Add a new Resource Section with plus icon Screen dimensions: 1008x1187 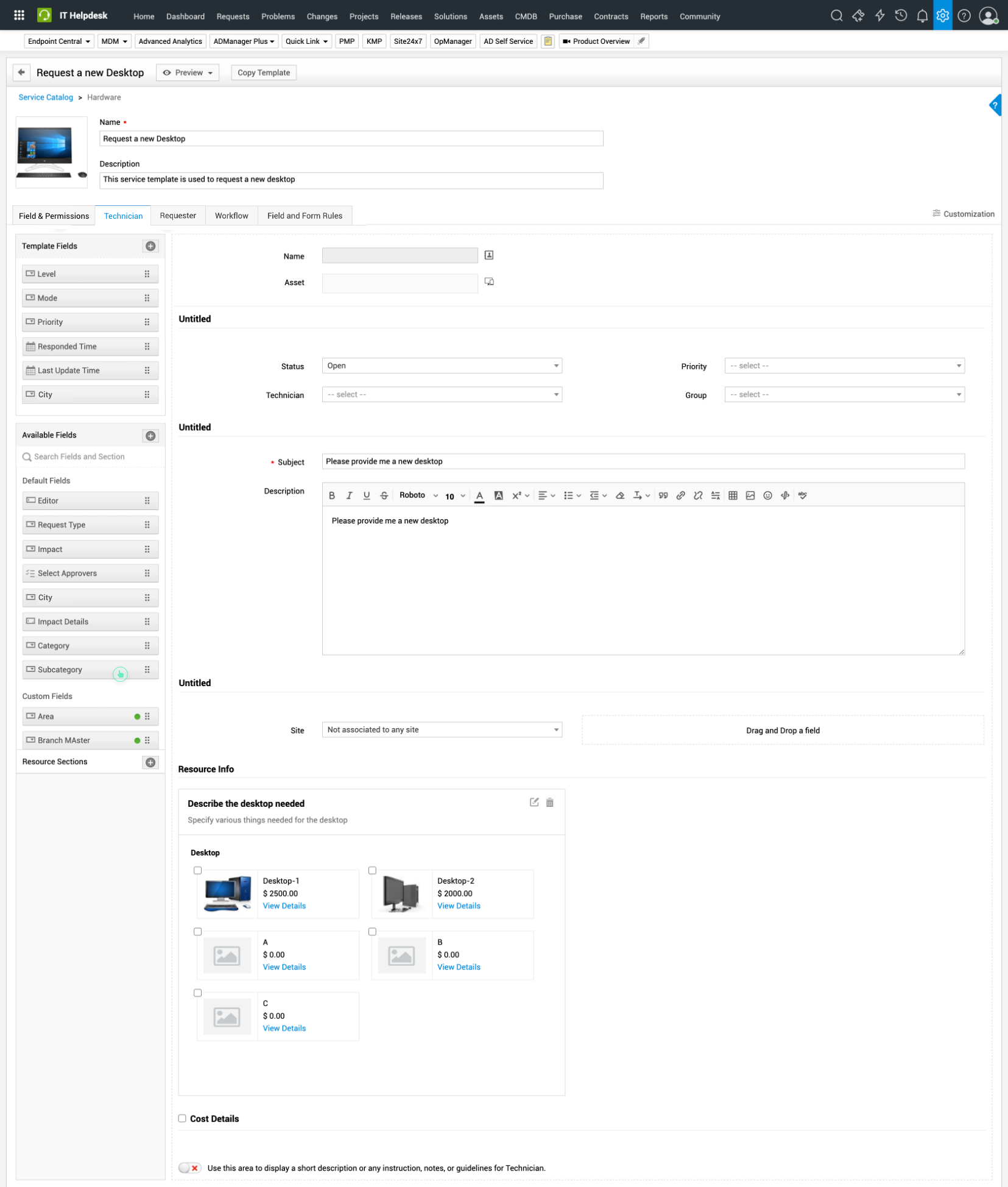point(150,762)
